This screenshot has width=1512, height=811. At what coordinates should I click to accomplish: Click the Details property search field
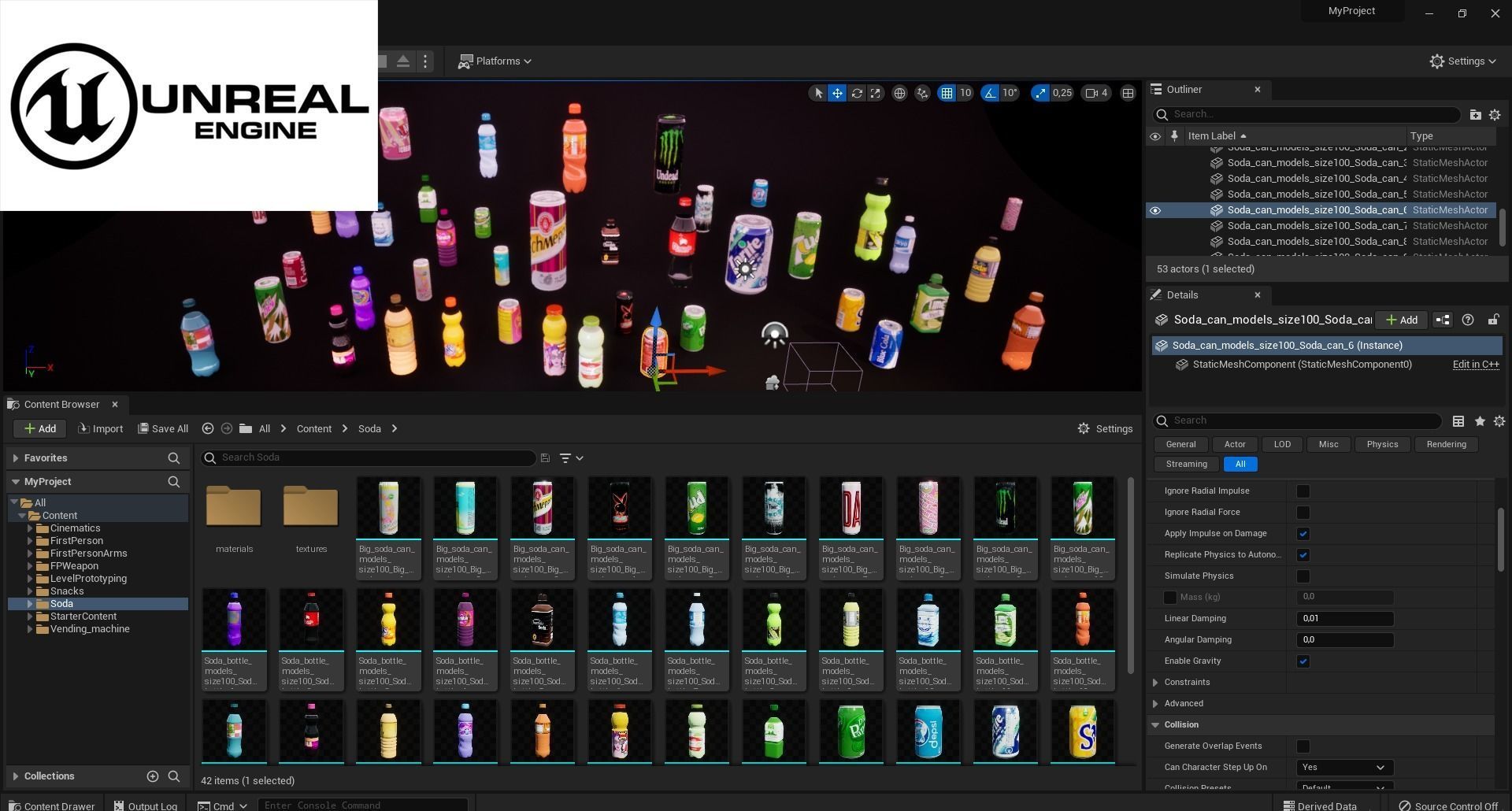pyautogui.click(x=1298, y=420)
